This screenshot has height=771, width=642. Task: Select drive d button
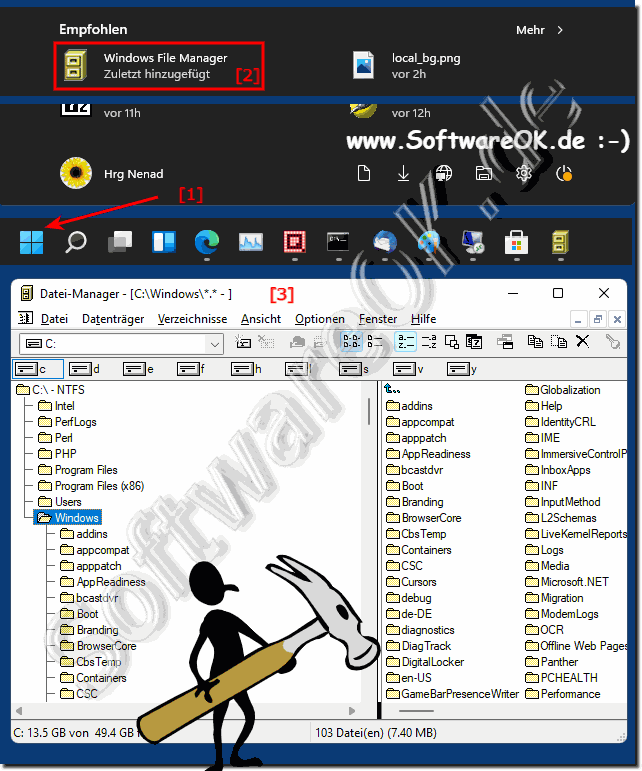pos(84,369)
